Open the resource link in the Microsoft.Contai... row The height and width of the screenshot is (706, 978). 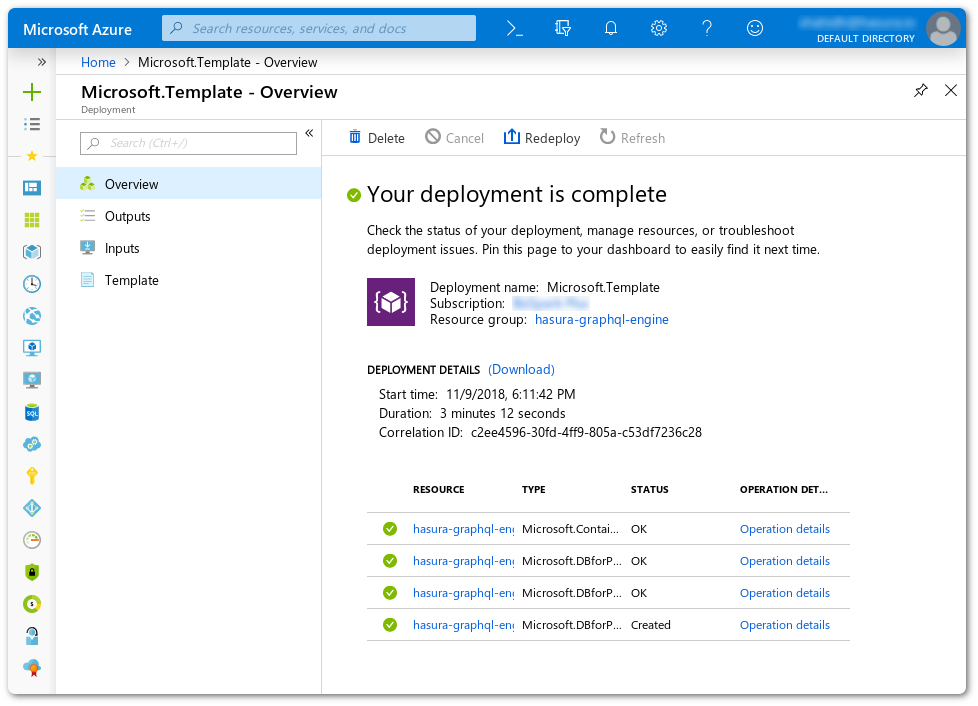pos(463,529)
